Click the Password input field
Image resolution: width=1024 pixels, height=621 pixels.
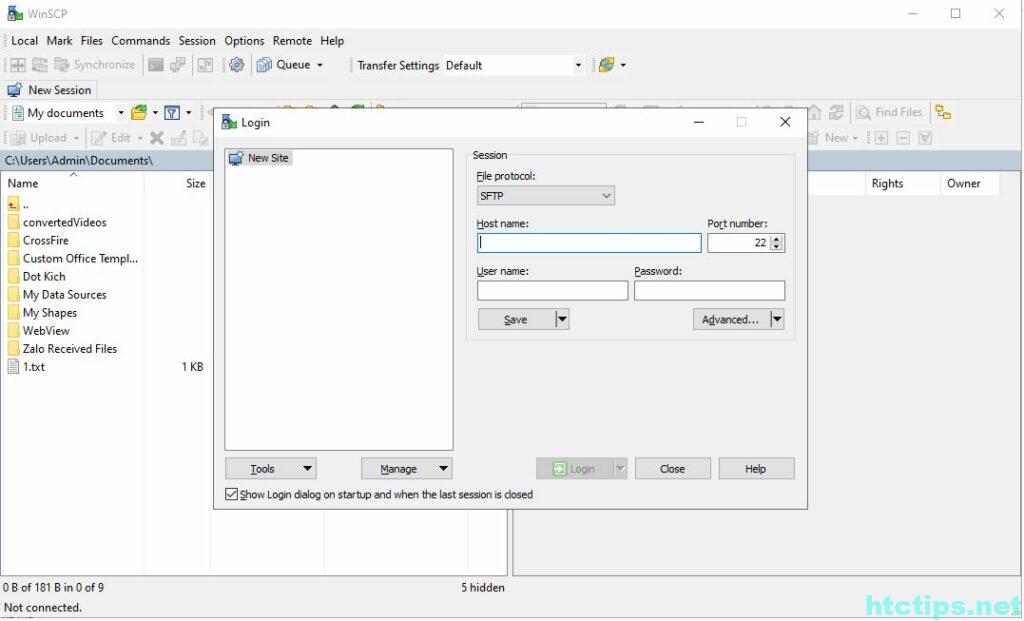click(709, 291)
